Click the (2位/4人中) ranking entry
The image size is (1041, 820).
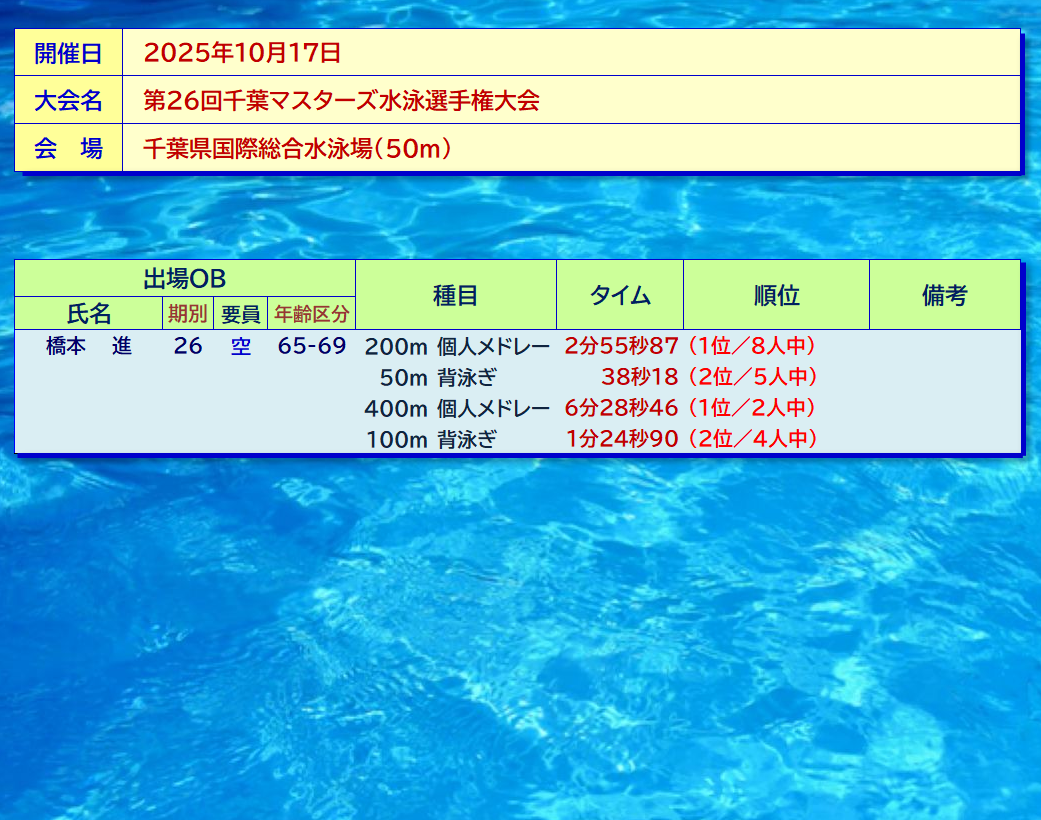click(753, 439)
